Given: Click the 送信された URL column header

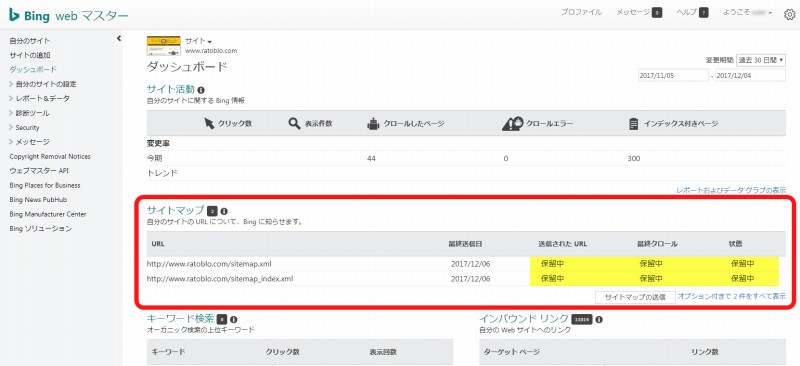Looking at the screenshot, I should pos(563,244).
